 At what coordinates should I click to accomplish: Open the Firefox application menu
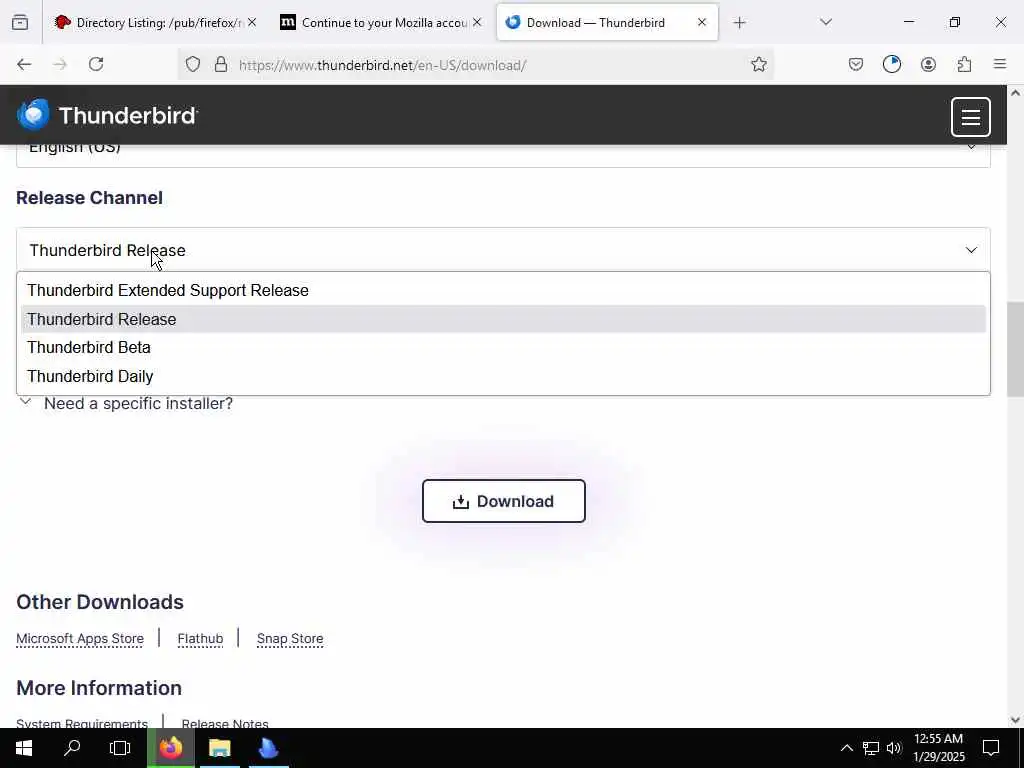(x=1000, y=64)
